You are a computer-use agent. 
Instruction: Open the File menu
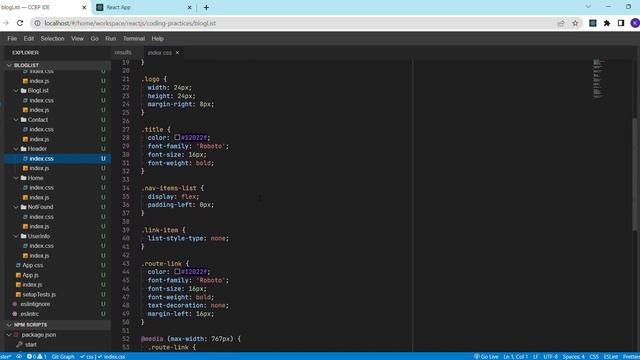(x=12, y=38)
